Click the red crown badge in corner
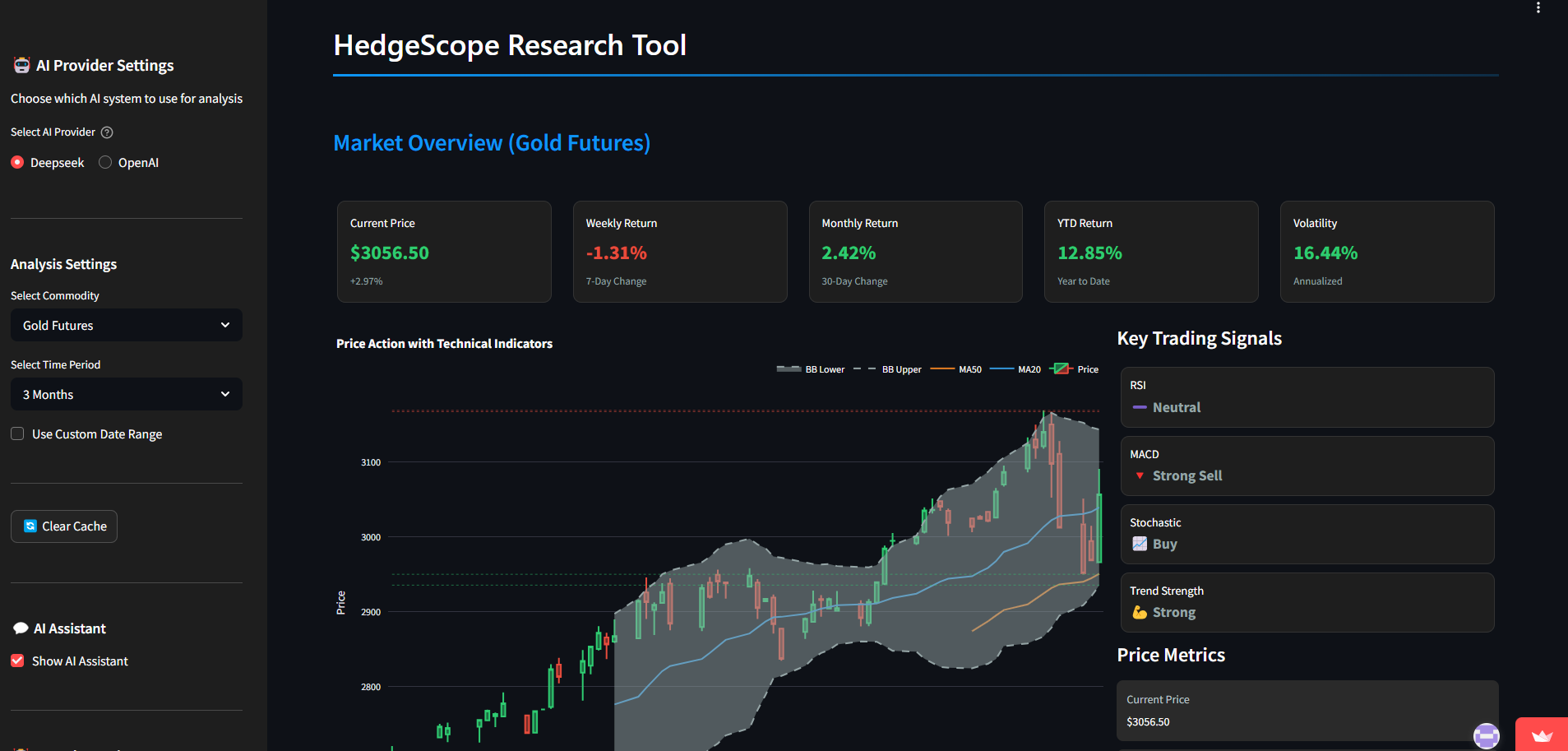This screenshot has width=1568, height=751. tap(1542, 735)
